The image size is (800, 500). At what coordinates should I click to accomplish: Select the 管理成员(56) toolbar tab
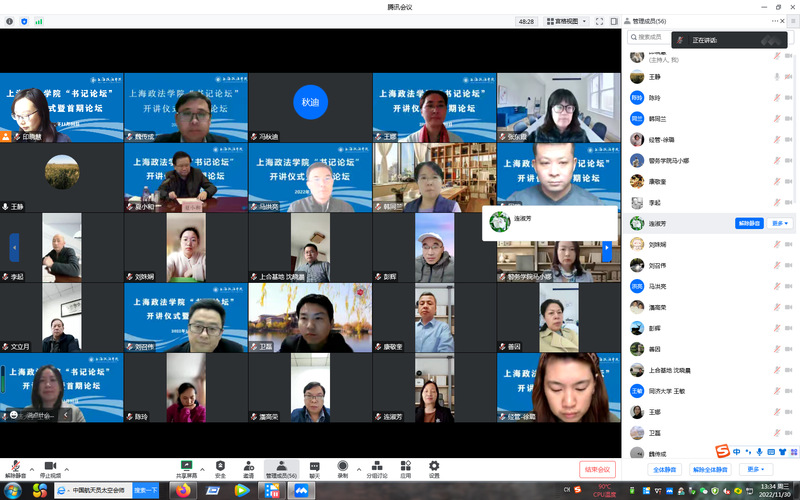click(x=281, y=467)
